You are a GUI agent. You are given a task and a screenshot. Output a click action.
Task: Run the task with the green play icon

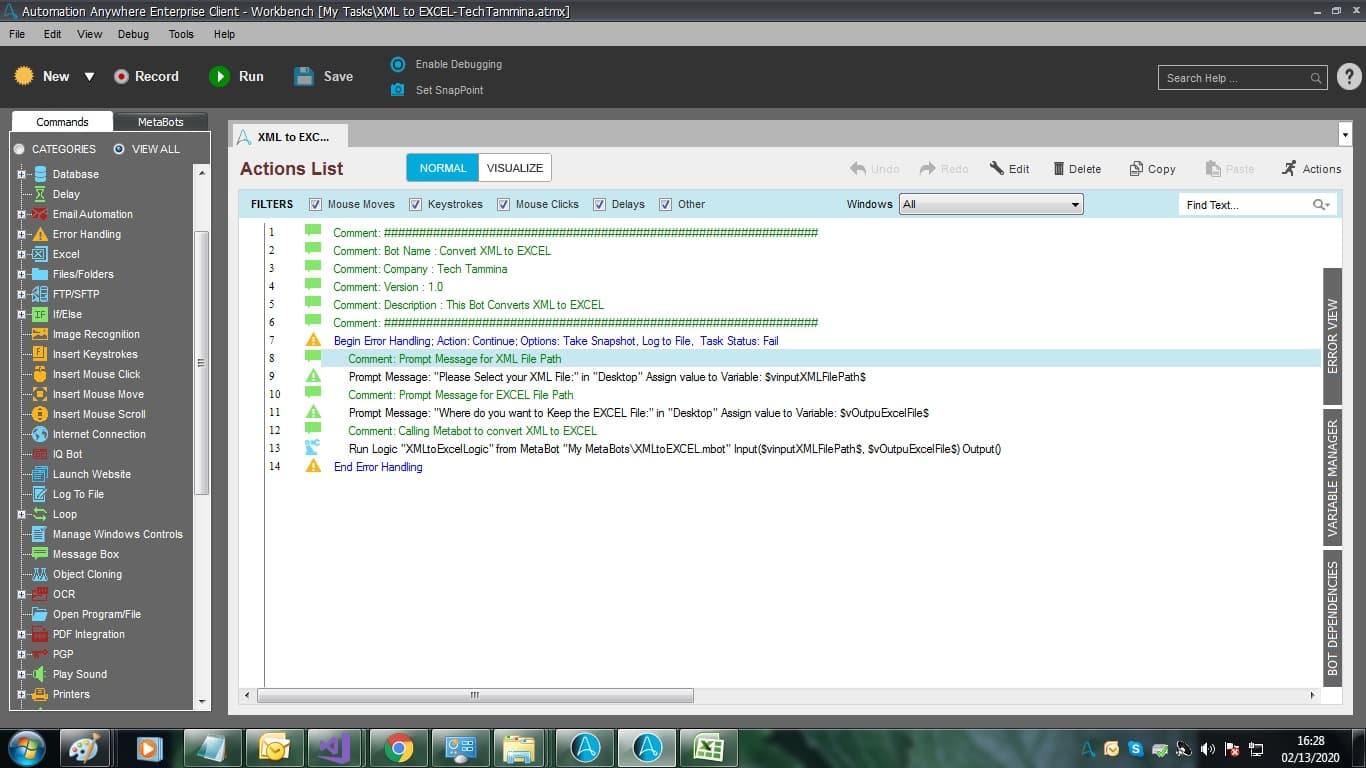tap(219, 76)
